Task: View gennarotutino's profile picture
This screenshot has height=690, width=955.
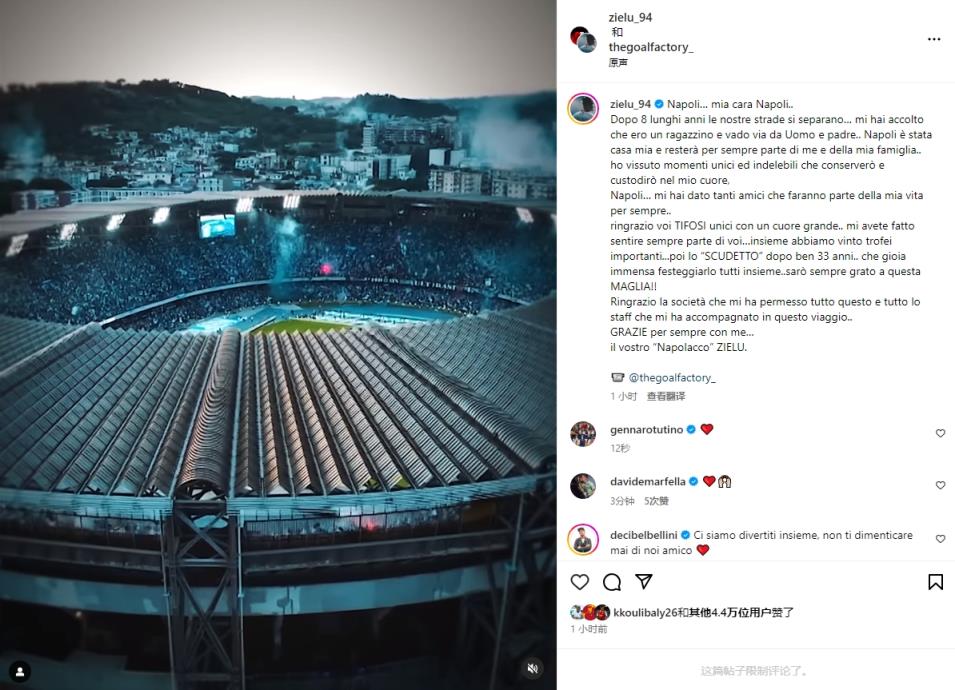Action: pos(583,434)
